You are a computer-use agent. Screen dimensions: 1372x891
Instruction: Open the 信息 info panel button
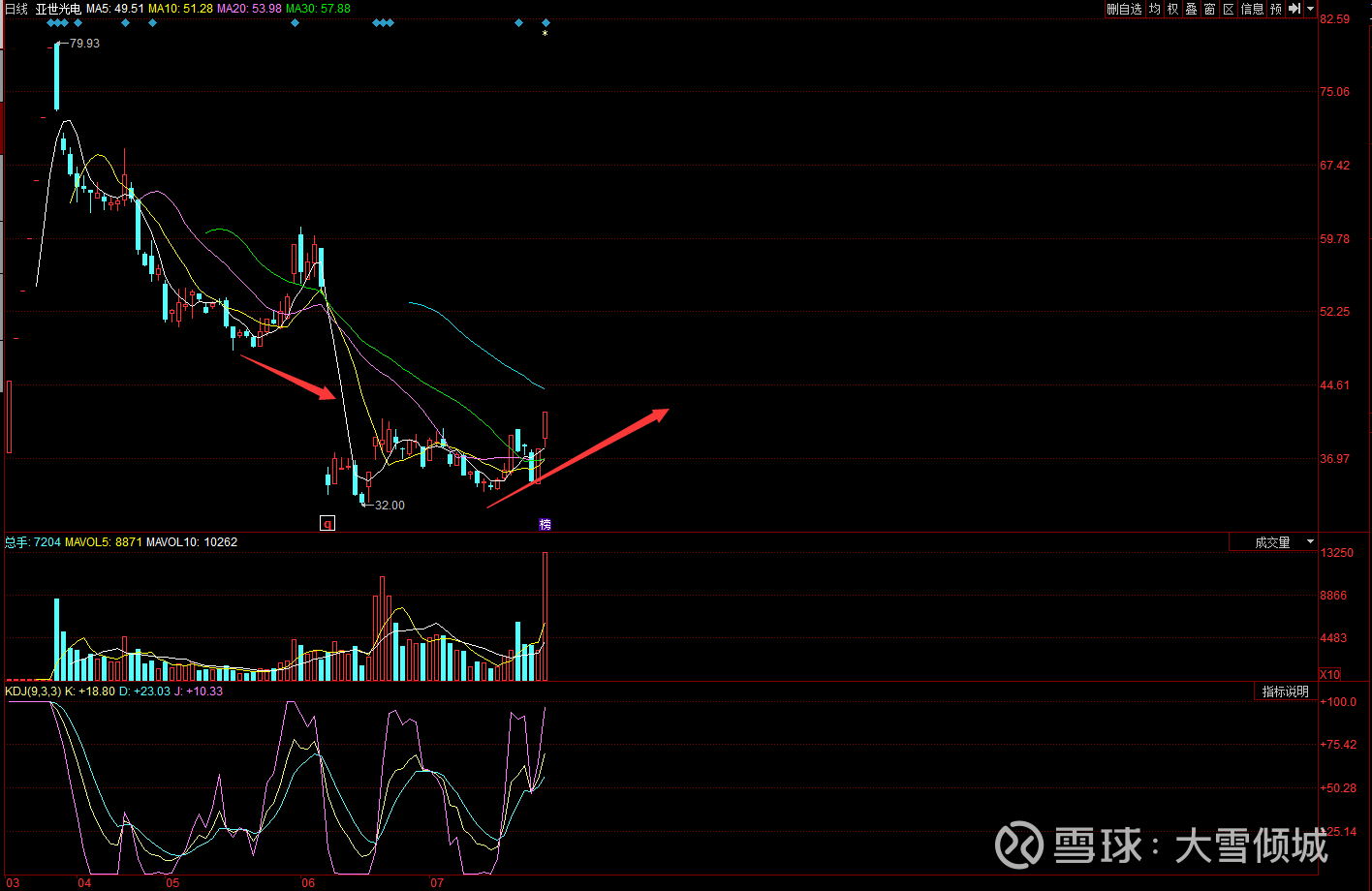[x=1252, y=9]
